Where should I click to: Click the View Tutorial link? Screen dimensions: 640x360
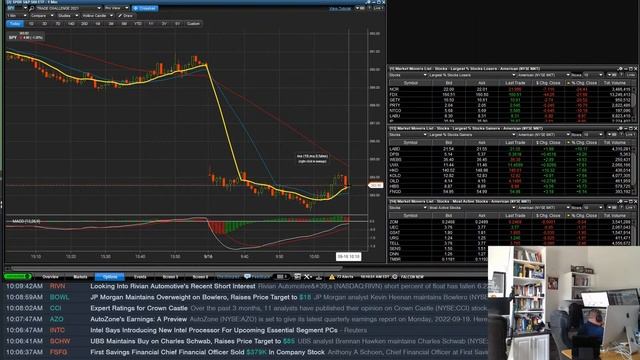coord(340,8)
